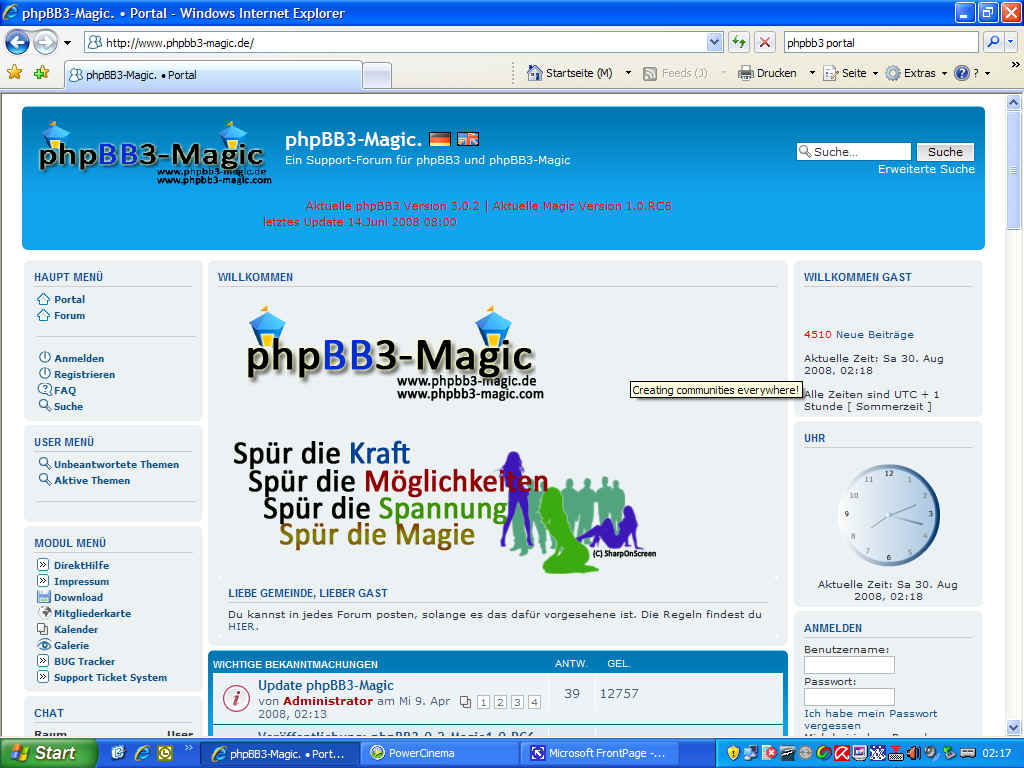Click the German flag language icon
Screen dimensions: 1024x768
point(440,139)
